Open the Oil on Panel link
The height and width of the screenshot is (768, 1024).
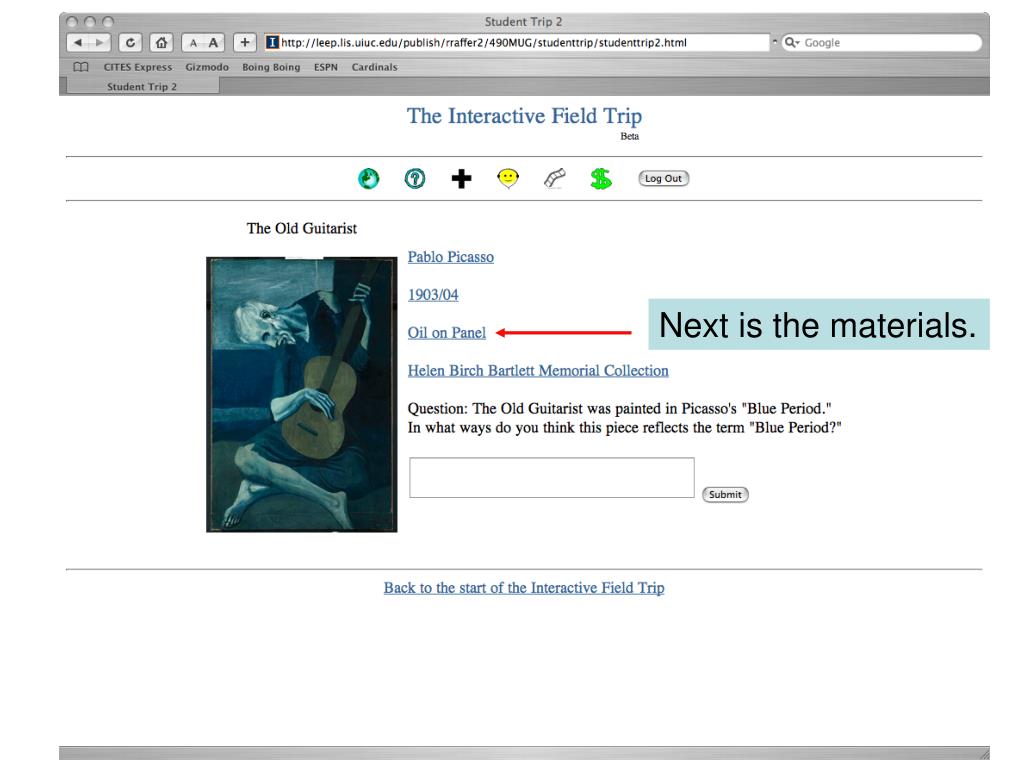coord(447,332)
